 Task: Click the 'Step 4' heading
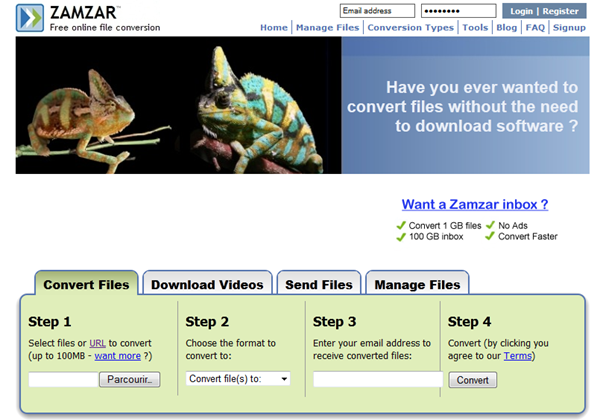(x=470, y=322)
